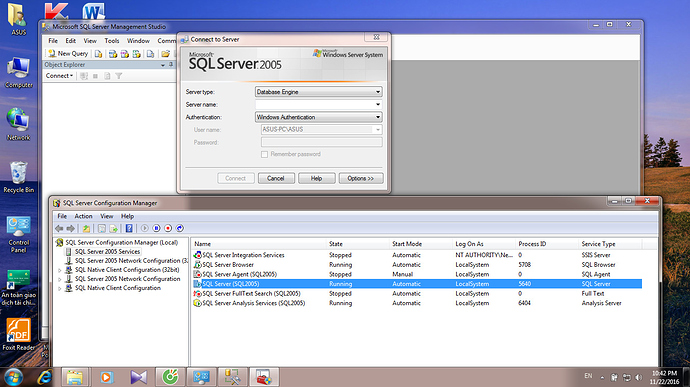Click the filter icon in Object Explorer
The image size is (690, 387).
pyautogui.click(x=118, y=76)
